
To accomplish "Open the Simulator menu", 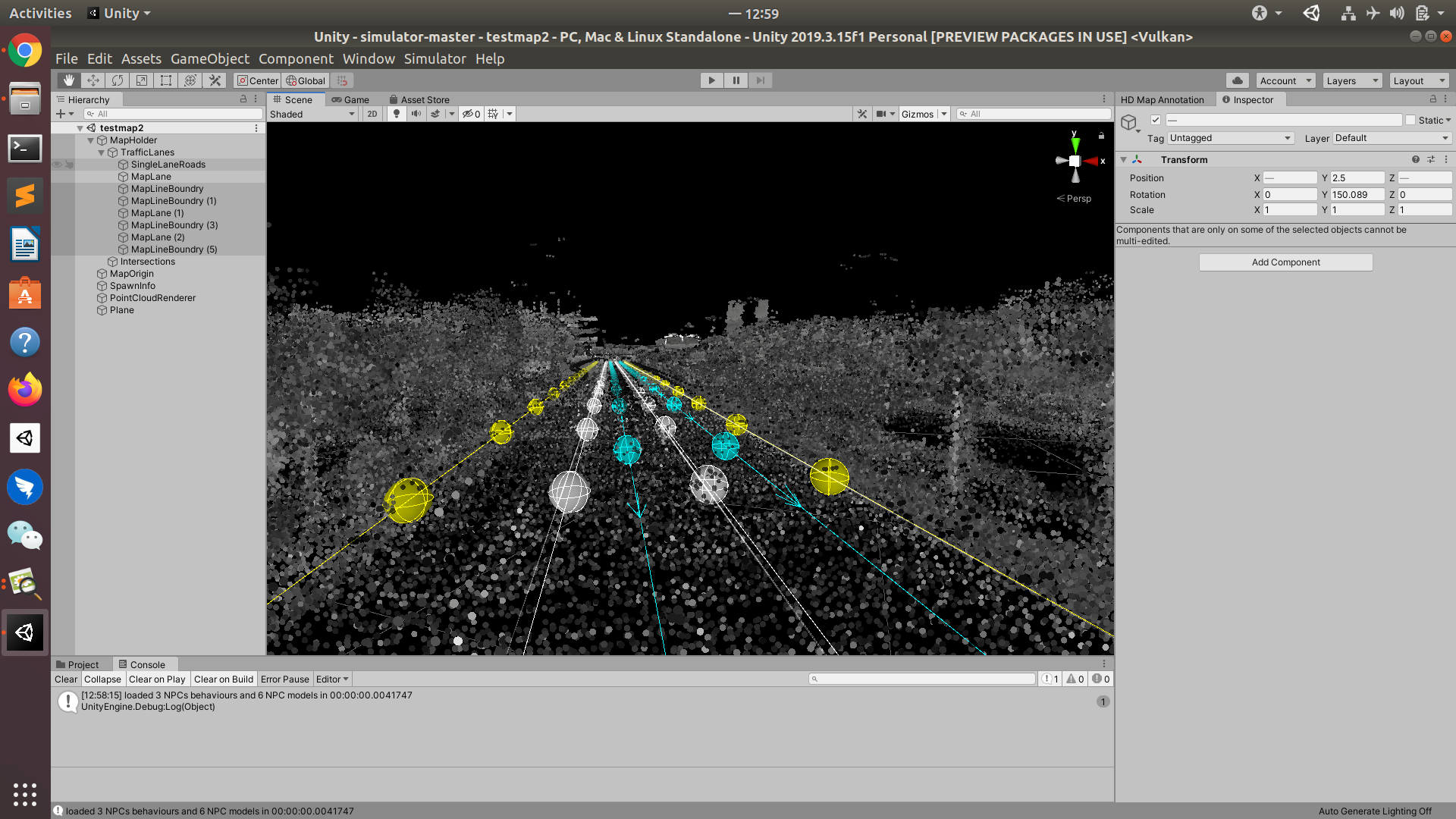I will tap(435, 58).
